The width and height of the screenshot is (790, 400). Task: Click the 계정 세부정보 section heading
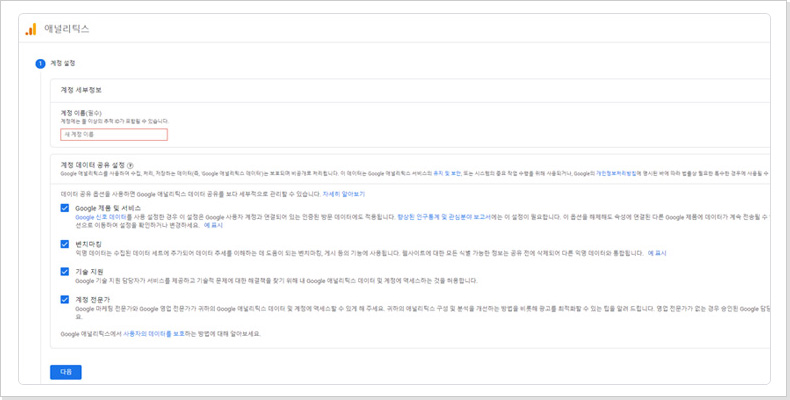pos(81,90)
